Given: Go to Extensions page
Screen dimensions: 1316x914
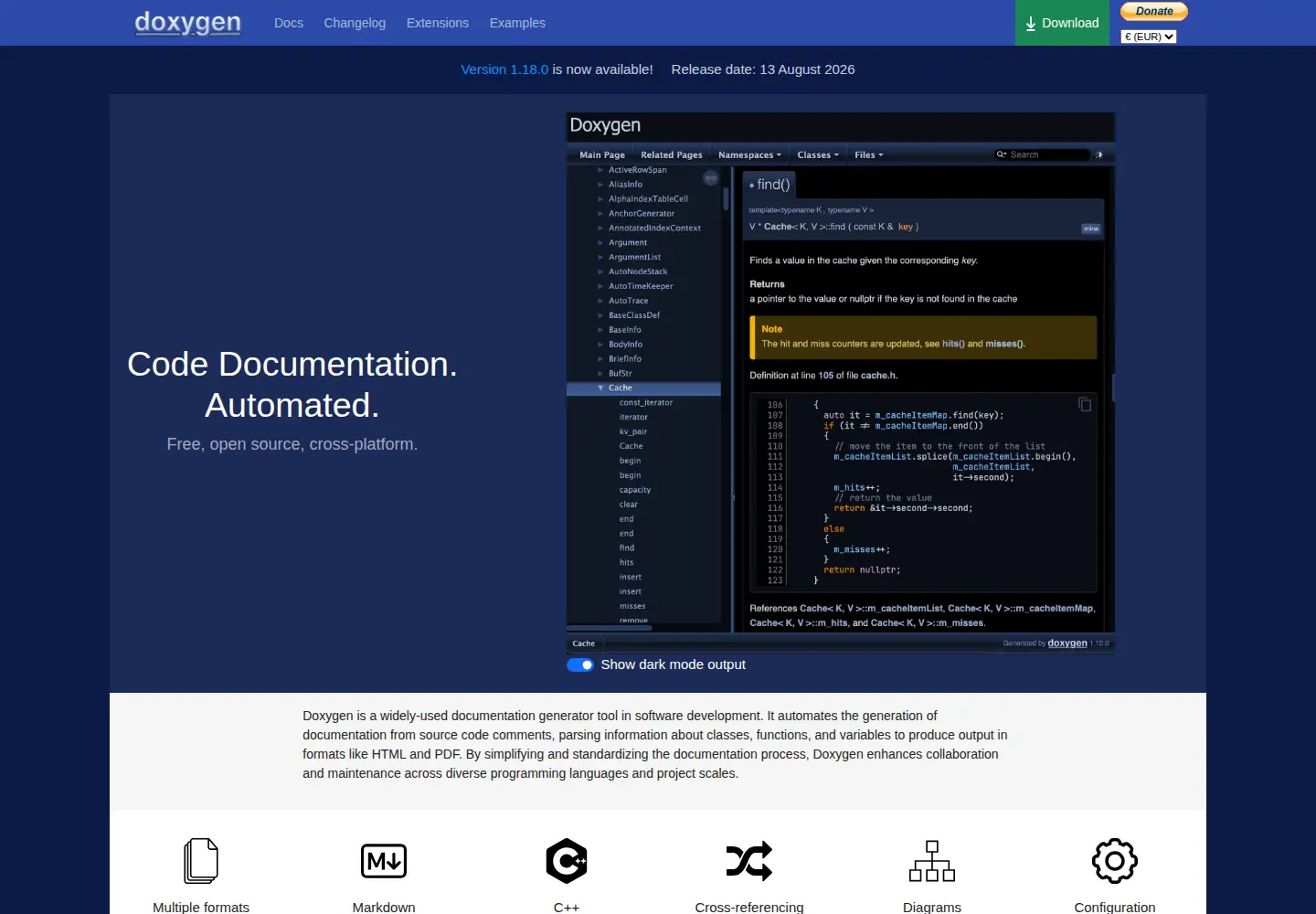Looking at the screenshot, I should pos(438,23).
